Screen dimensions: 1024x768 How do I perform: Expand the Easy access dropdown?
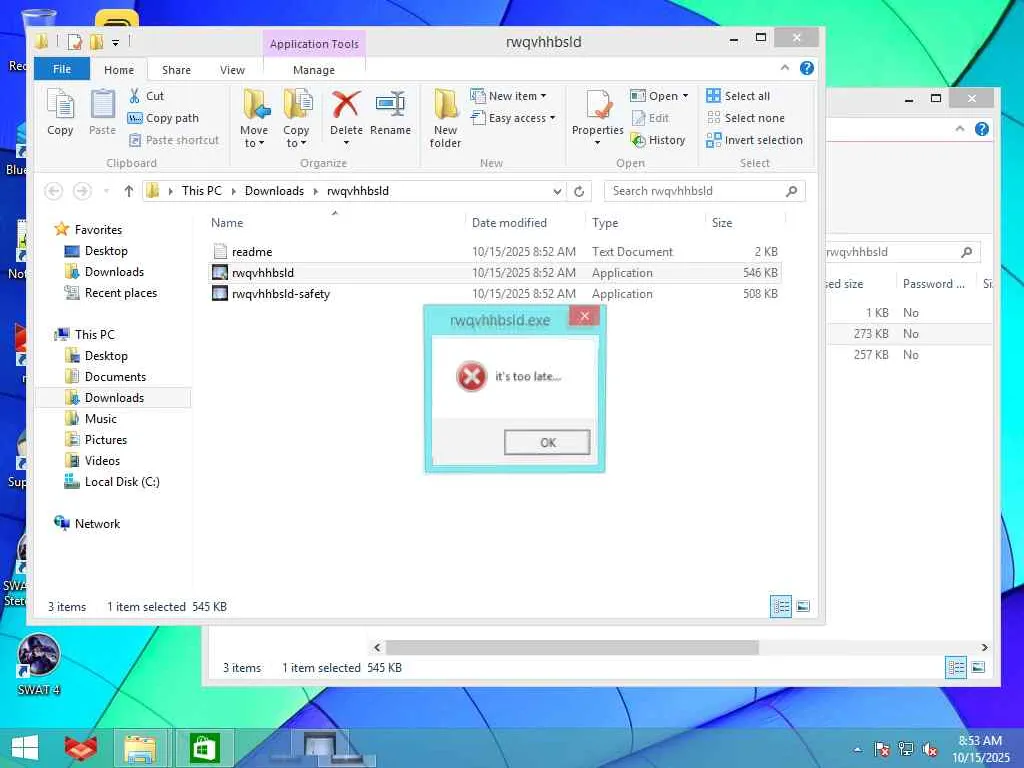[x=552, y=118]
